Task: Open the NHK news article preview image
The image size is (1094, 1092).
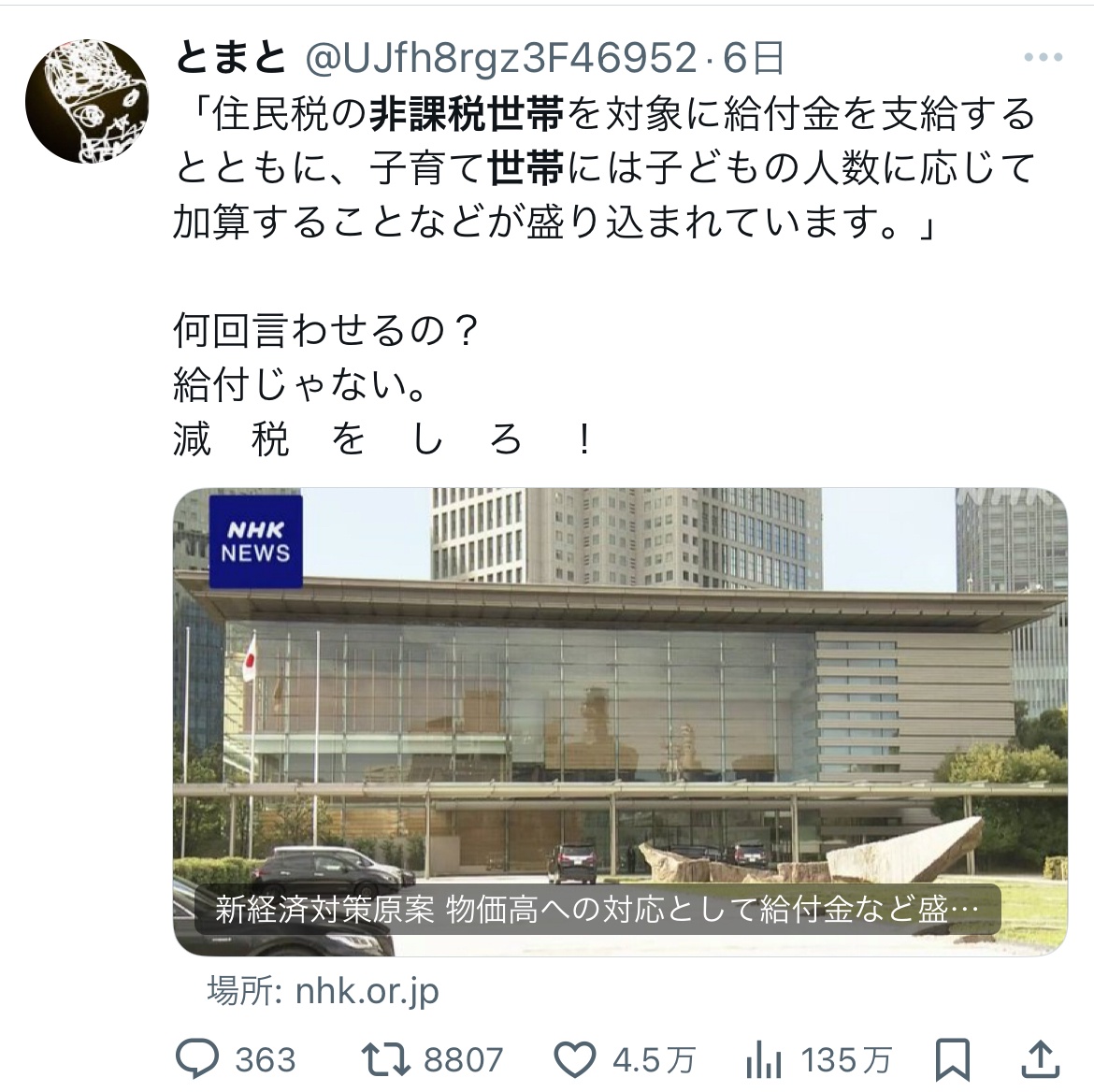Action: tap(620, 722)
